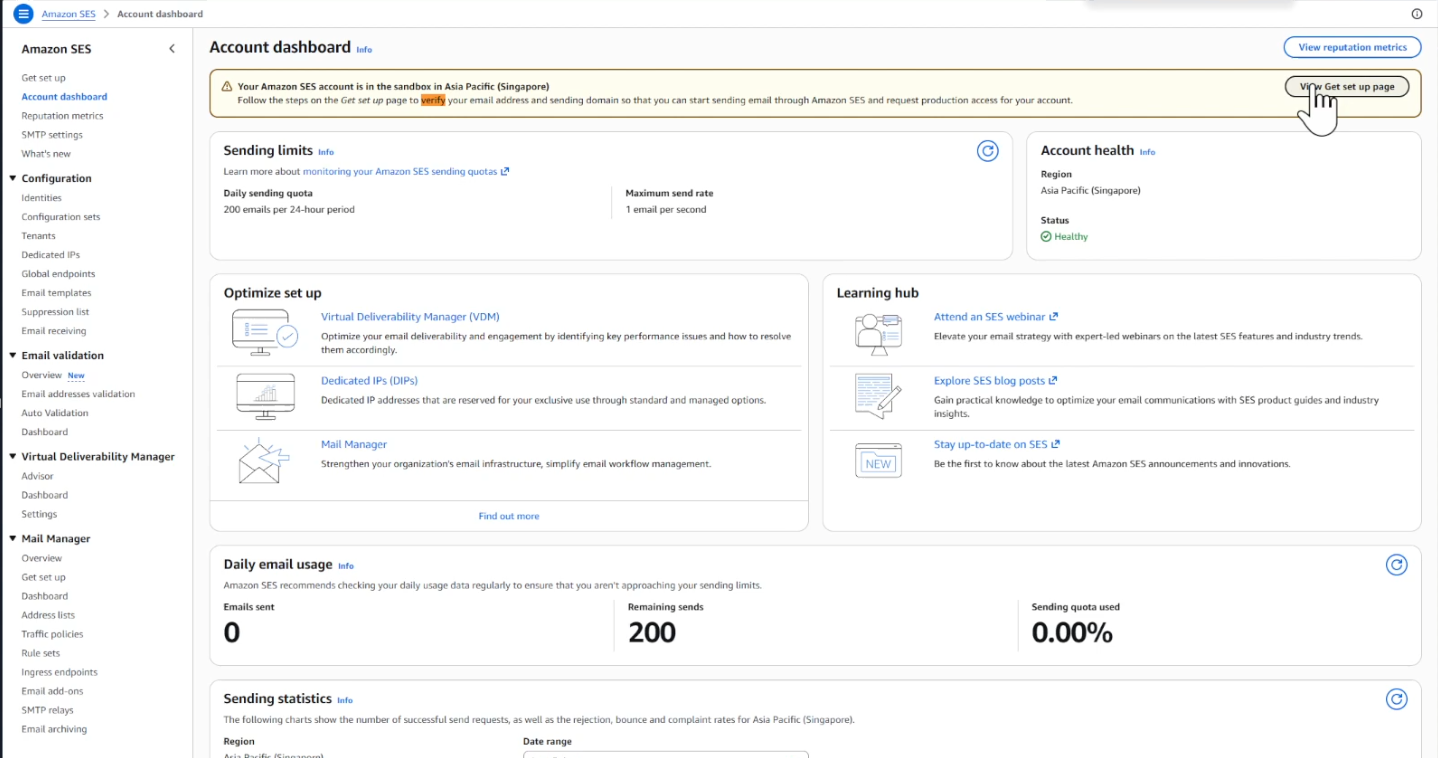Open Auto Validation in sidebar
The image size is (1438, 758).
(55, 413)
